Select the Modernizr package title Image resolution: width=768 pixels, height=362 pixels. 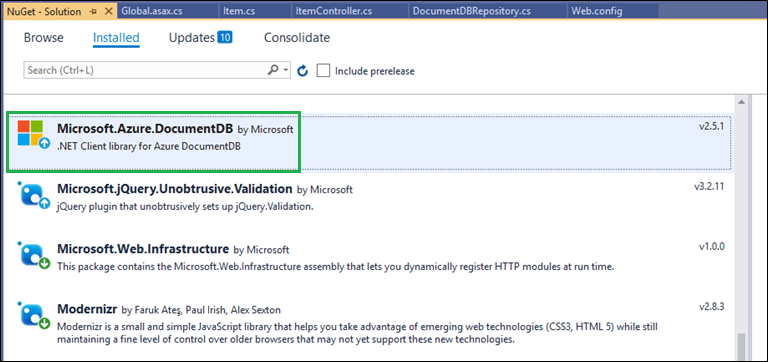click(87, 309)
